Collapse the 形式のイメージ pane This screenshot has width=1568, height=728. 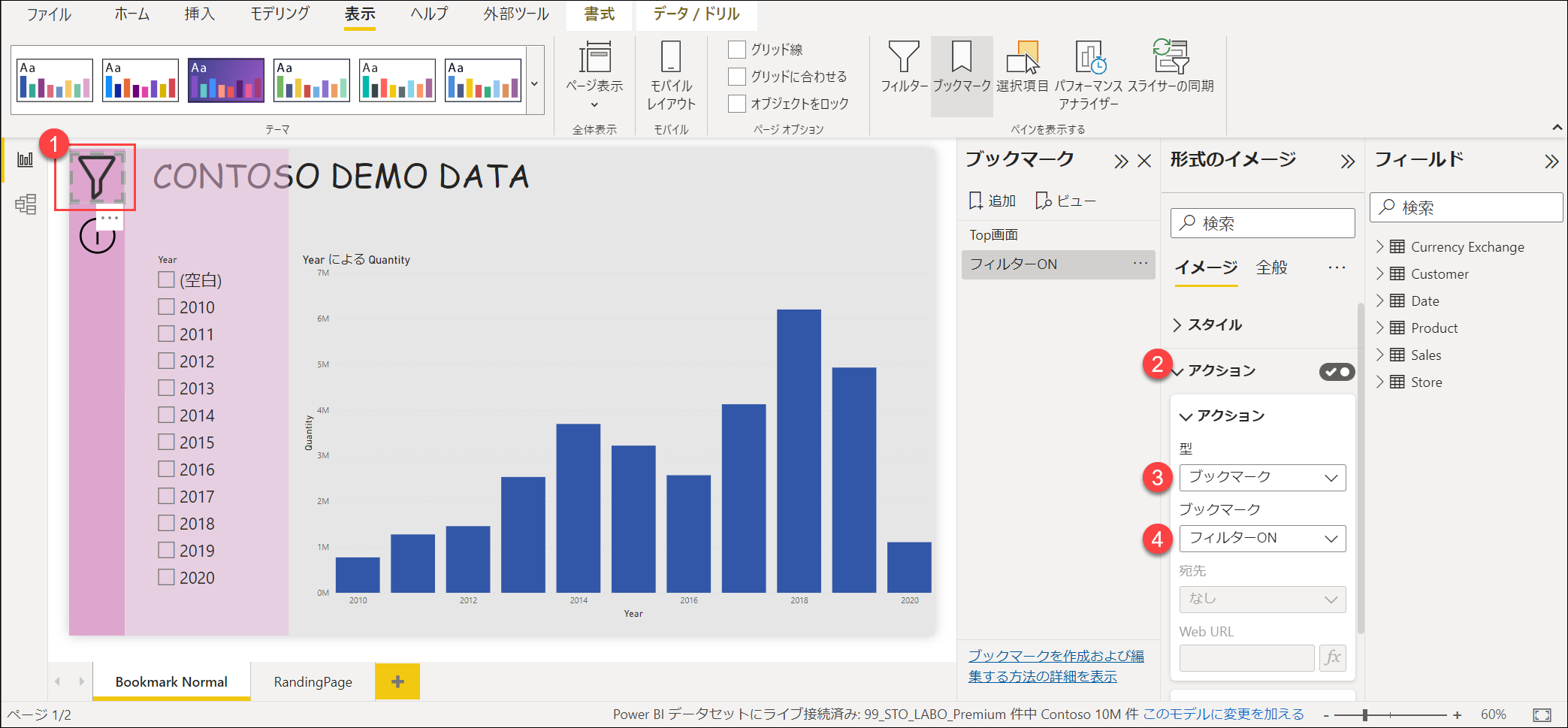tap(1348, 161)
